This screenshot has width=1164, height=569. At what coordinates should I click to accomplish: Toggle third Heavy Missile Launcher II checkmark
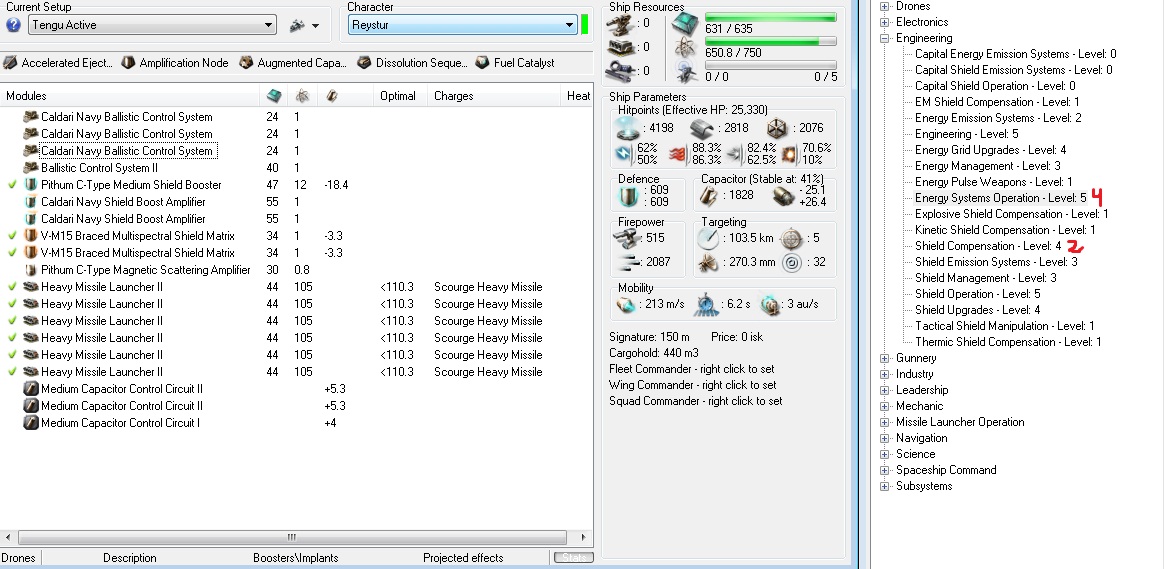point(12,321)
